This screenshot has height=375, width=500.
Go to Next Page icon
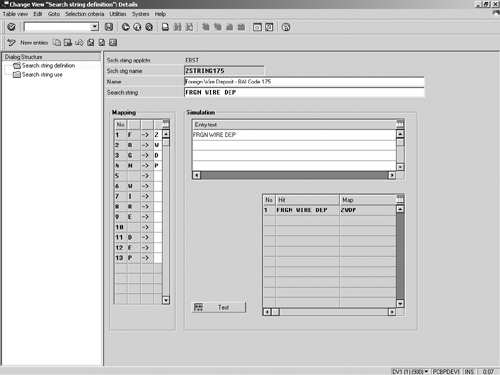[229, 27]
